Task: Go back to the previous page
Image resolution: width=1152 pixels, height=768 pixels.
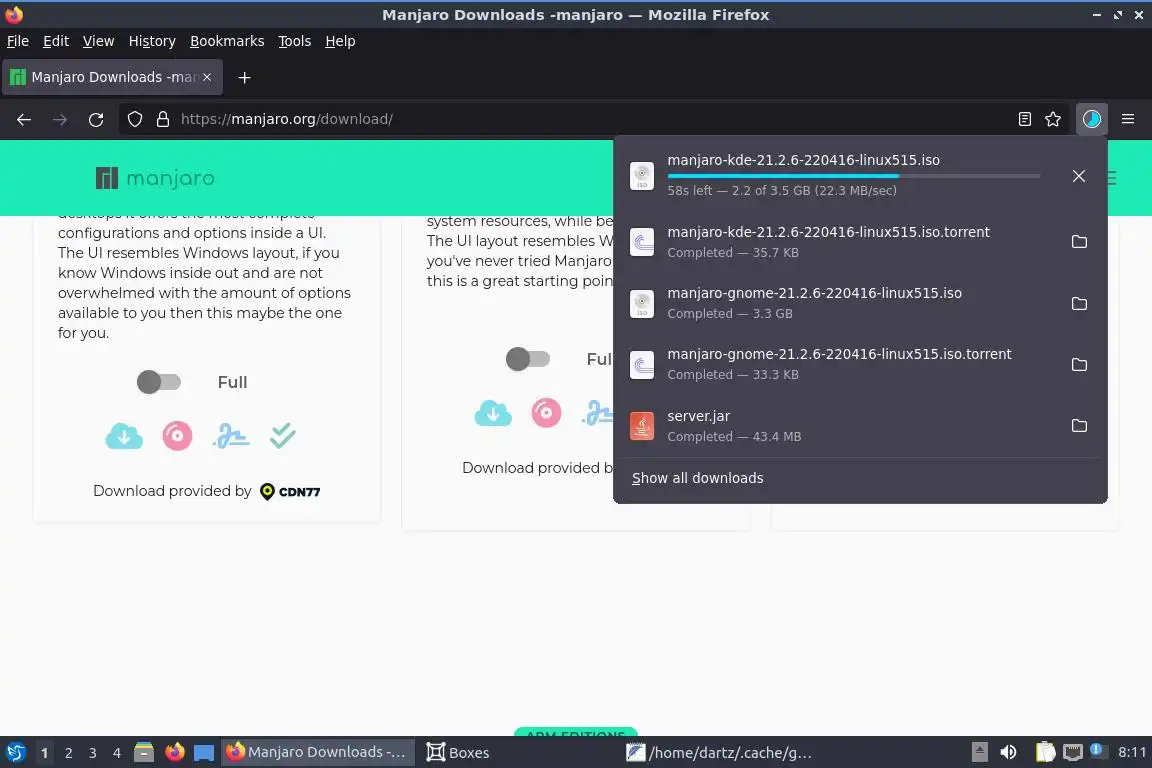Action: click(24, 119)
